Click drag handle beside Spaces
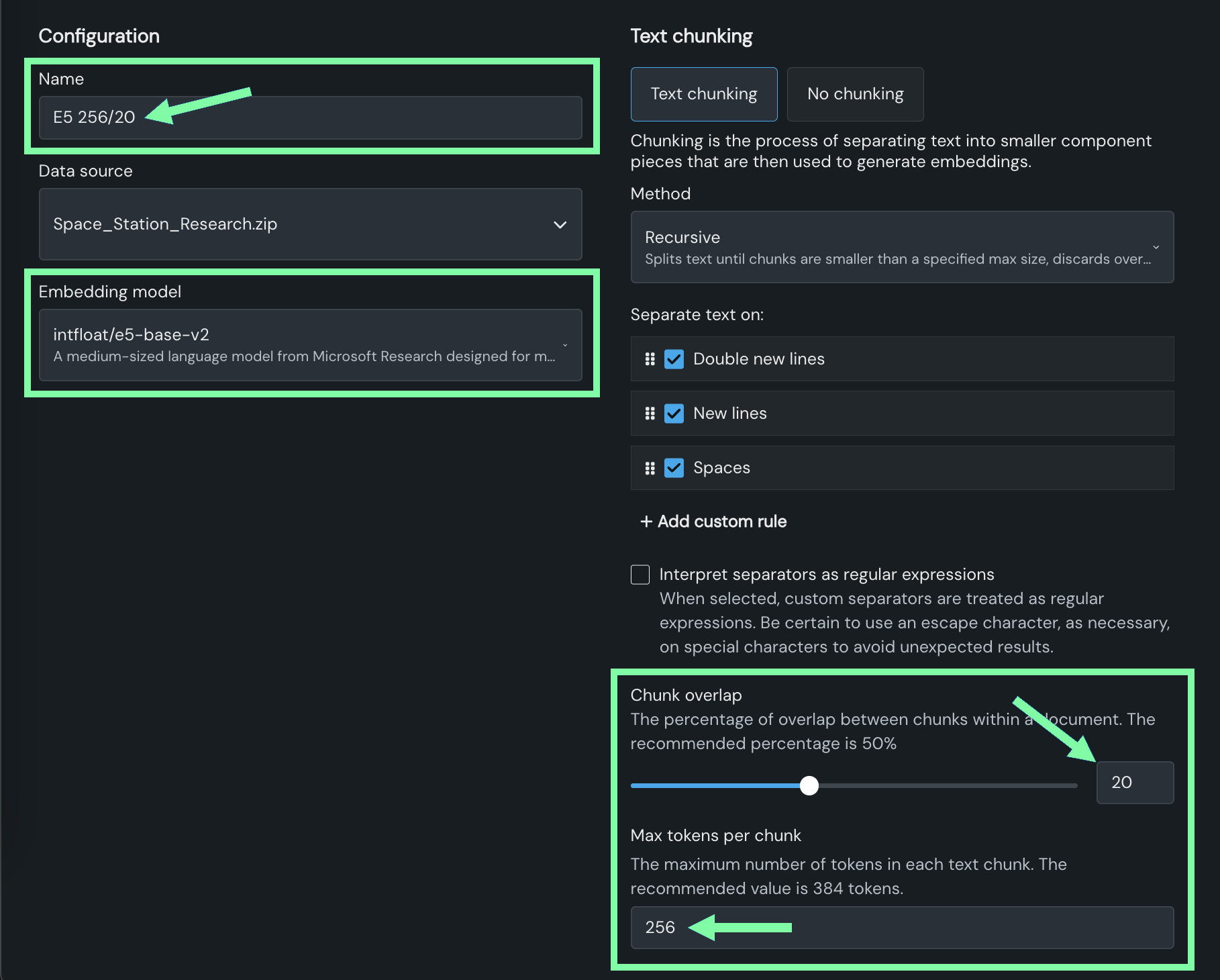Screen dimensions: 1220x980 tap(650, 468)
